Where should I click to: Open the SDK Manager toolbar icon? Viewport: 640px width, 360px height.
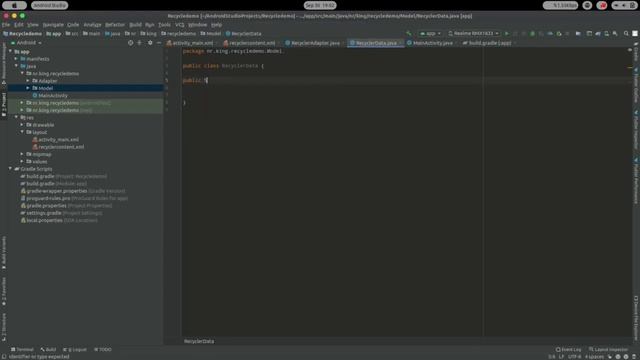point(615,33)
